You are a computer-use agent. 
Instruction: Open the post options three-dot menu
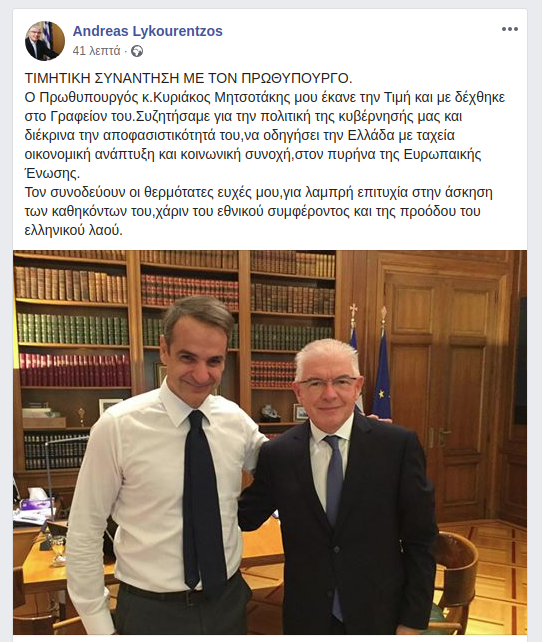(x=510, y=29)
